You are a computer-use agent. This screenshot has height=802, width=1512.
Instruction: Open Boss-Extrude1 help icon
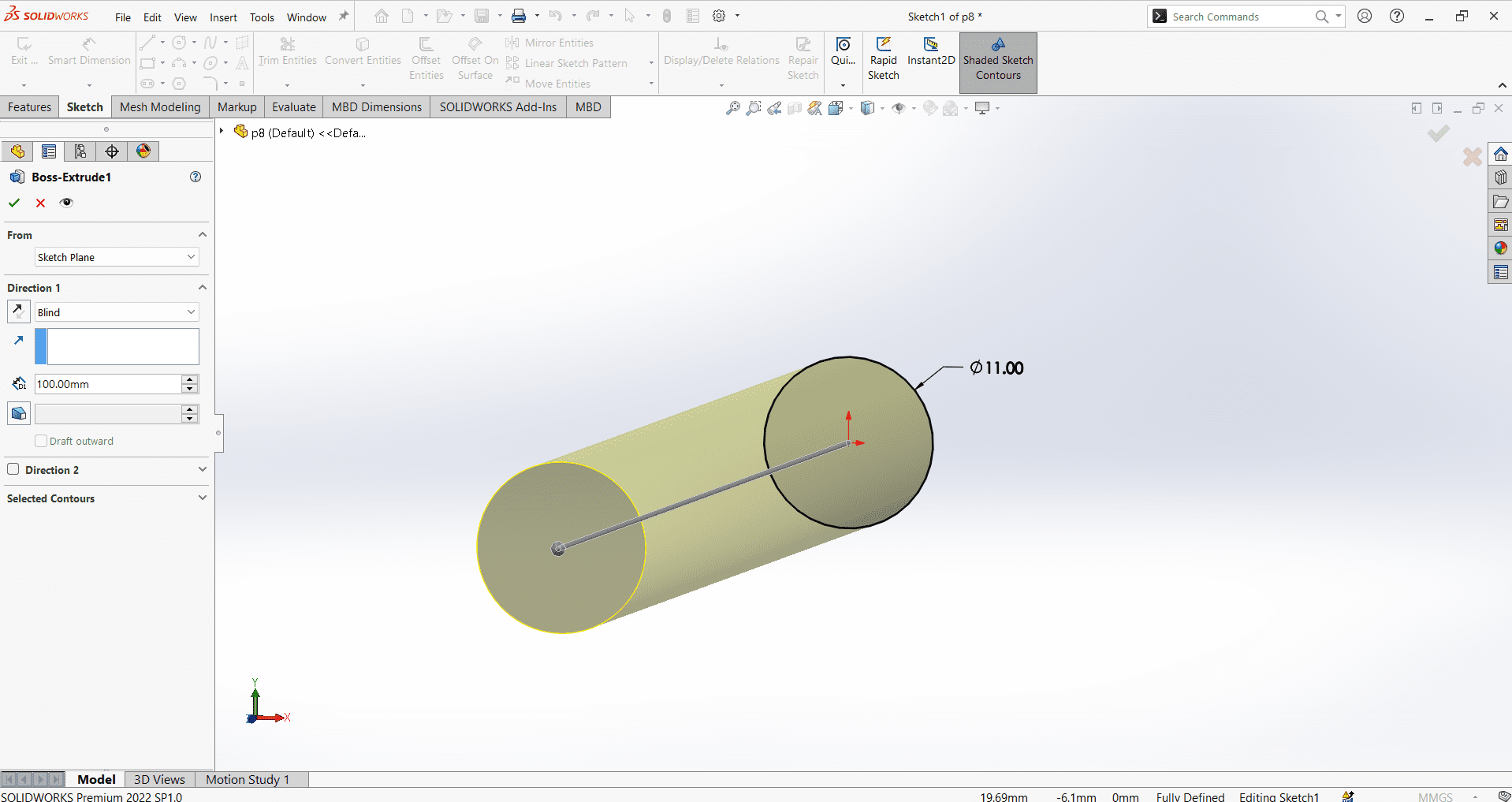pyautogui.click(x=196, y=177)
